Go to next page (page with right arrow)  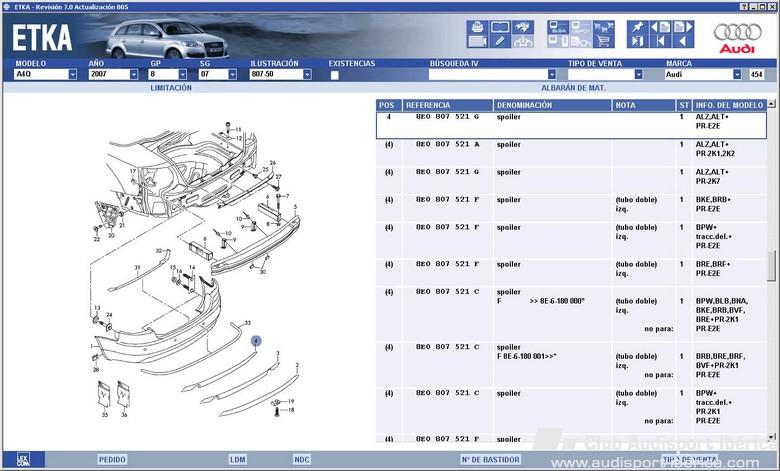683,27
